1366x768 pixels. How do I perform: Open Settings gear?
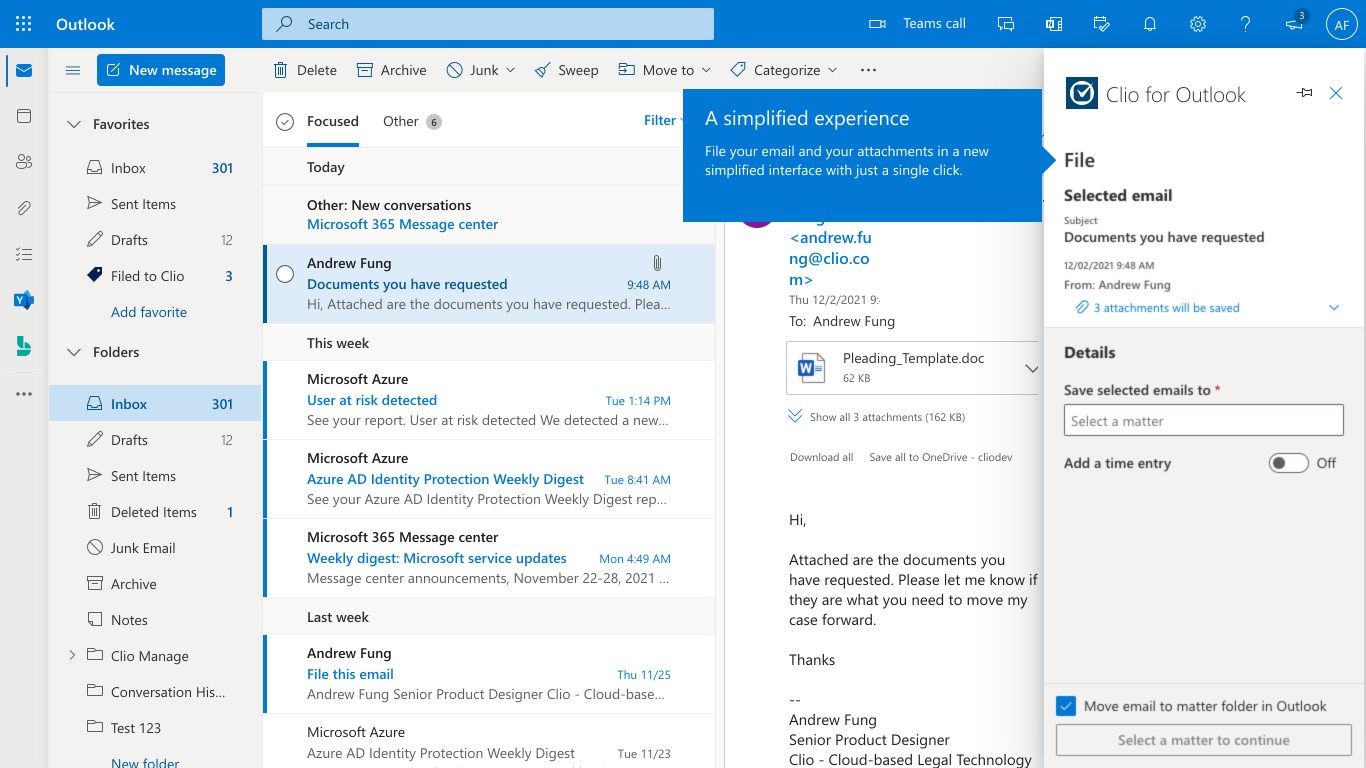[1198, 24]
